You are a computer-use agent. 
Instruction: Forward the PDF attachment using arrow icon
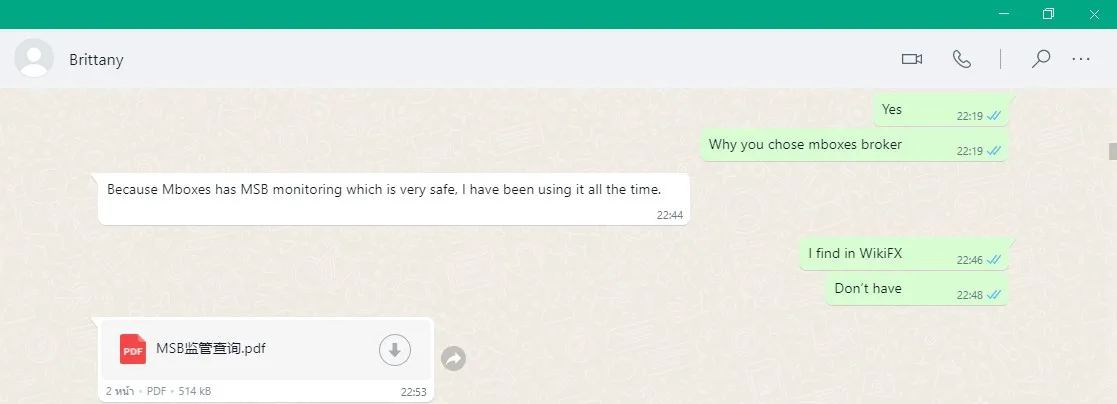[453, 358]
